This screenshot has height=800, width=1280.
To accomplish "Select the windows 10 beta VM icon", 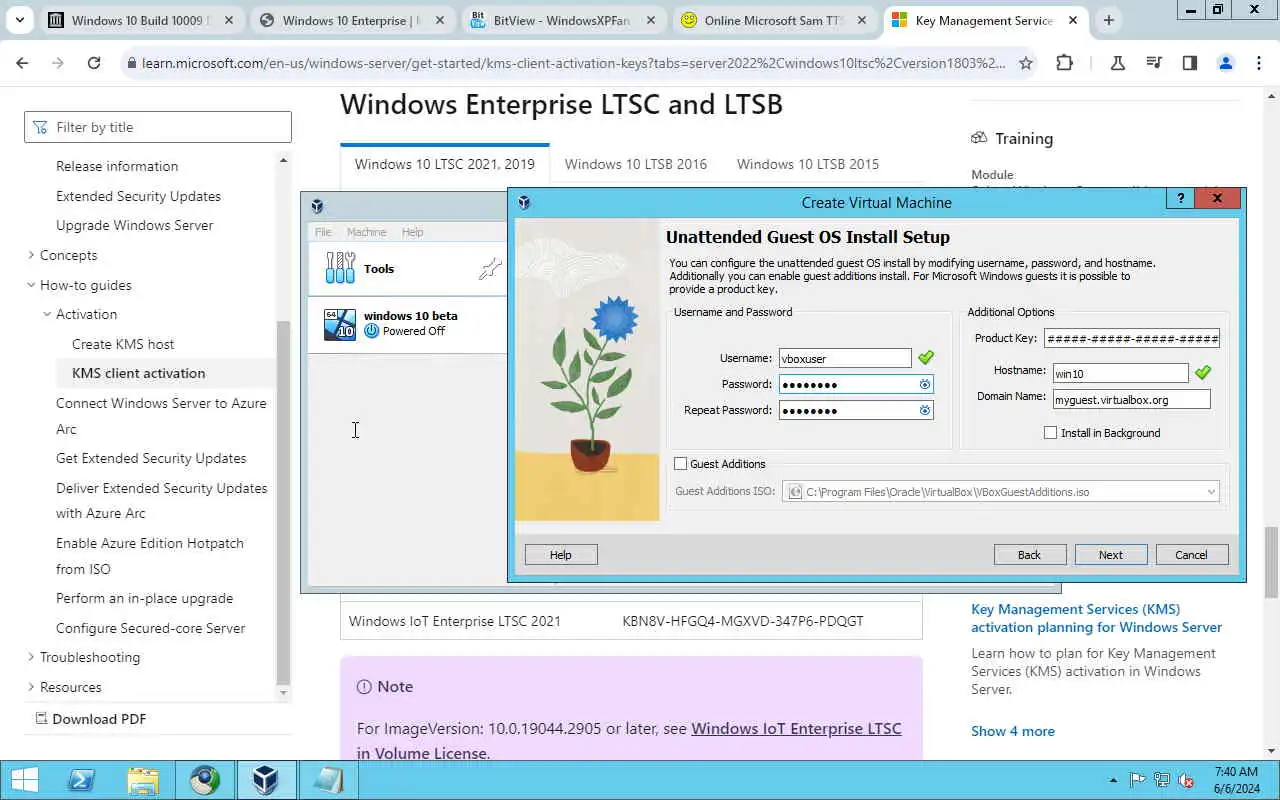I will [x=340, y=324].
